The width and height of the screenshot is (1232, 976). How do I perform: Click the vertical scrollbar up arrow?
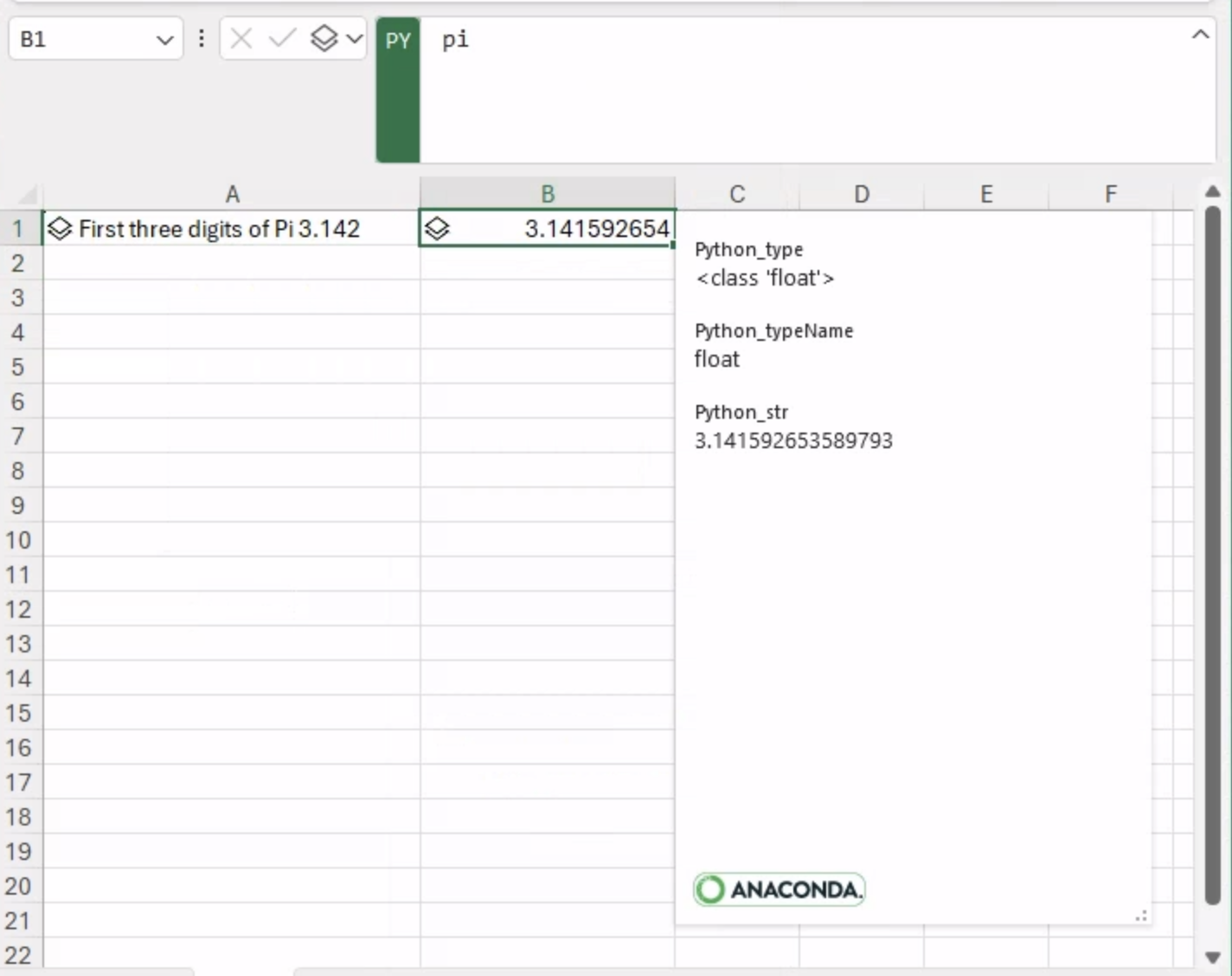click(x=1212, y=192)
